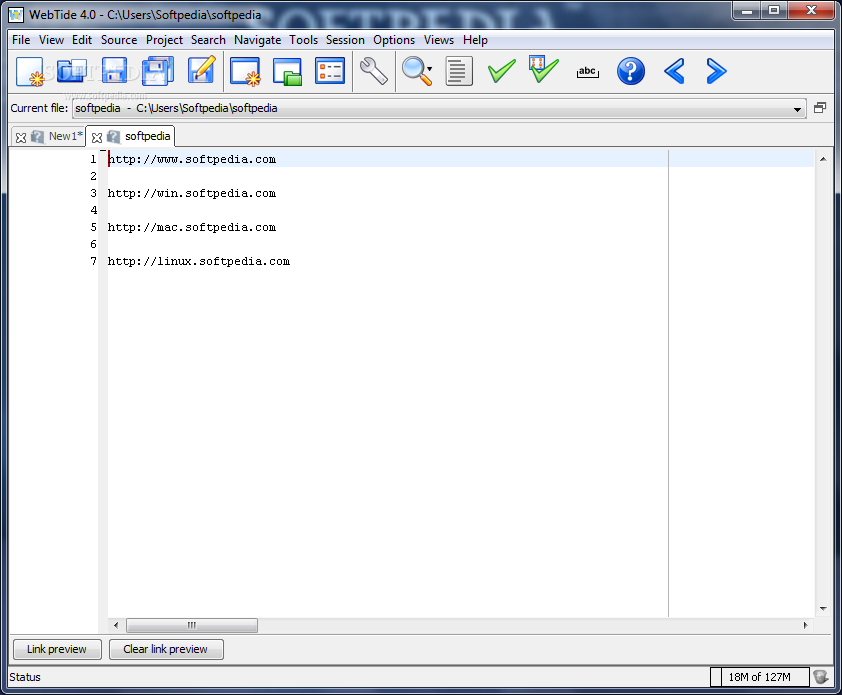Screen dimensions: 842x695
Task: Click the line http://mac.softpedia.com
Action: [192, 228]
